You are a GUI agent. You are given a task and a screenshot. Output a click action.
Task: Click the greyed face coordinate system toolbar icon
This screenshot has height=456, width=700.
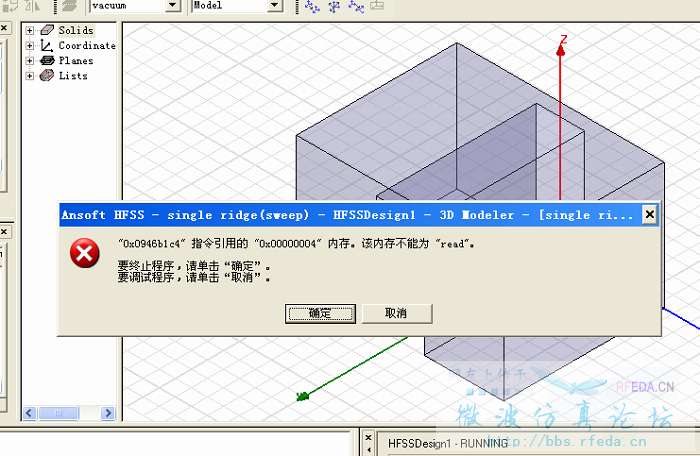(x=377, y=6)
